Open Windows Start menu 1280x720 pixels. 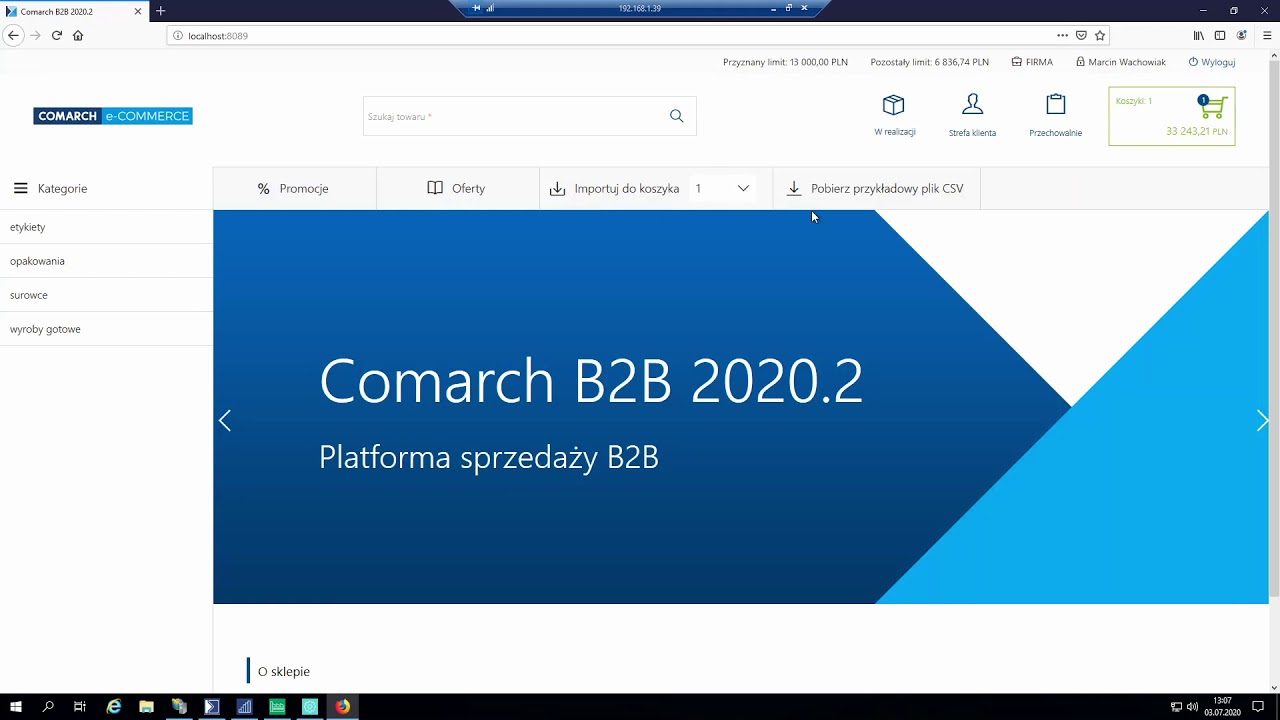pos(15,707)
